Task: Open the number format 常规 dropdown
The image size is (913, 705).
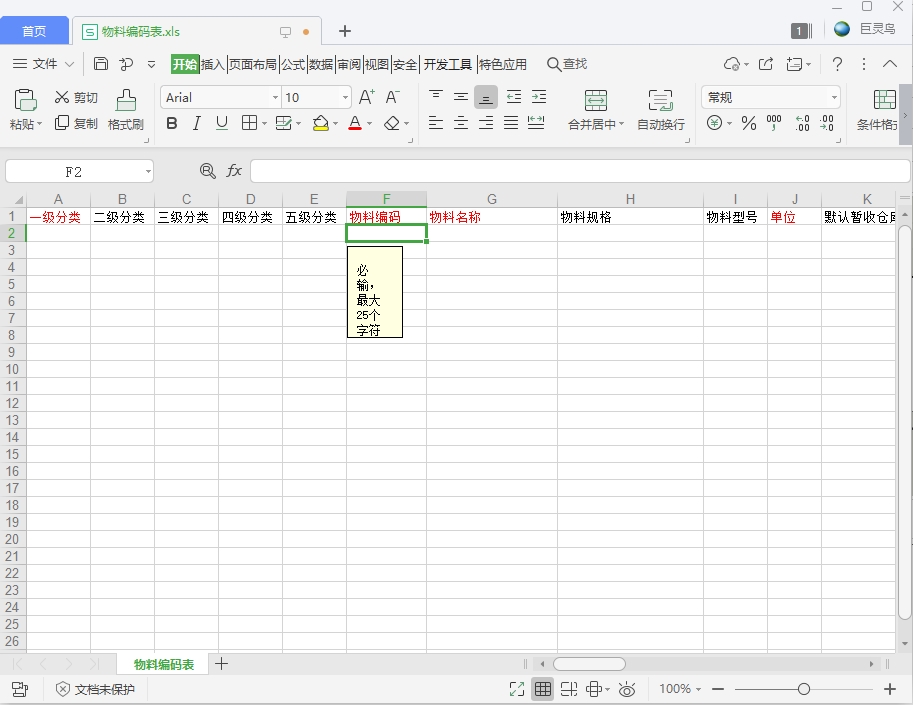Action: click(x=834, y=97)
